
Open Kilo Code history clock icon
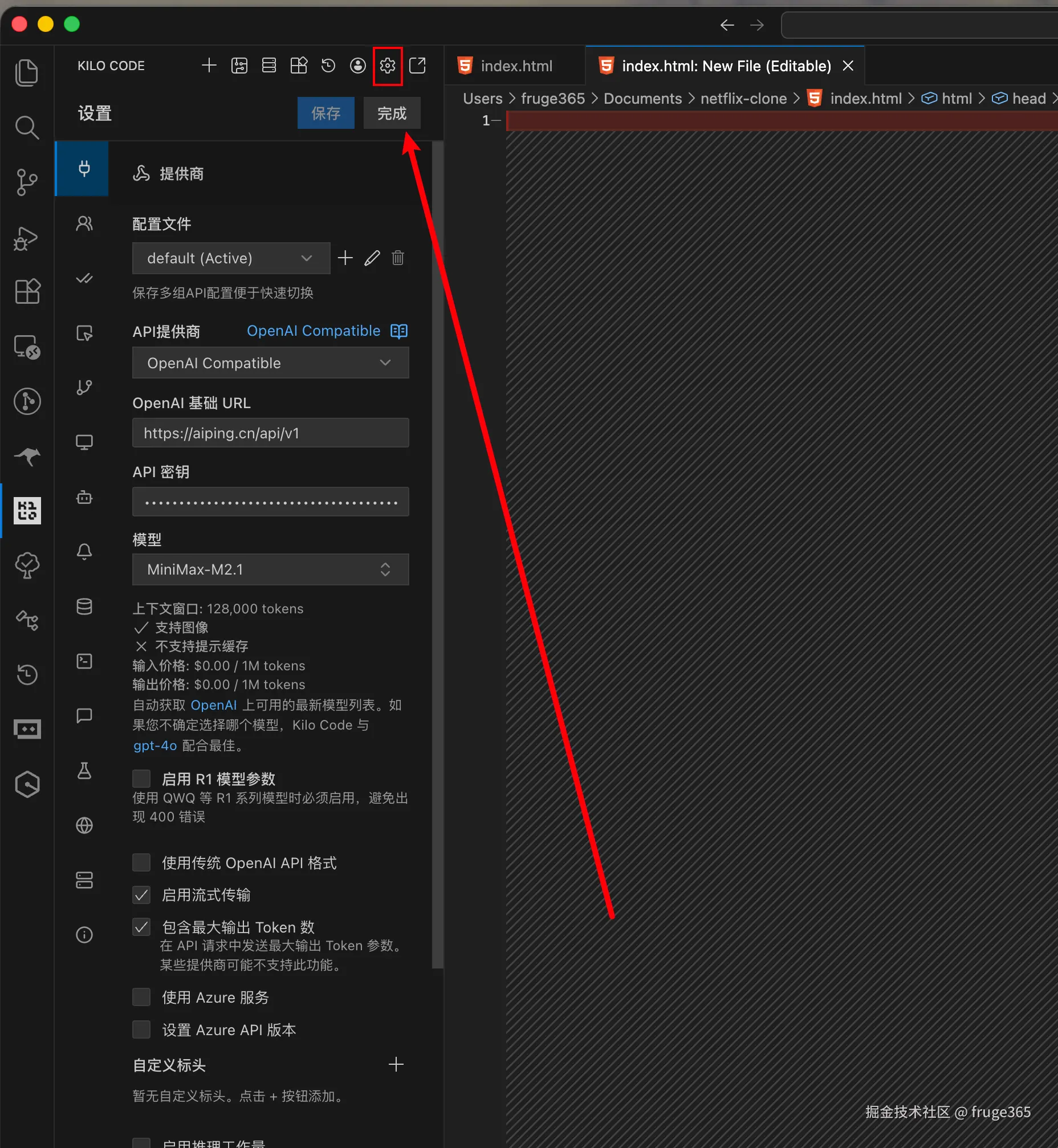point(328,66)
